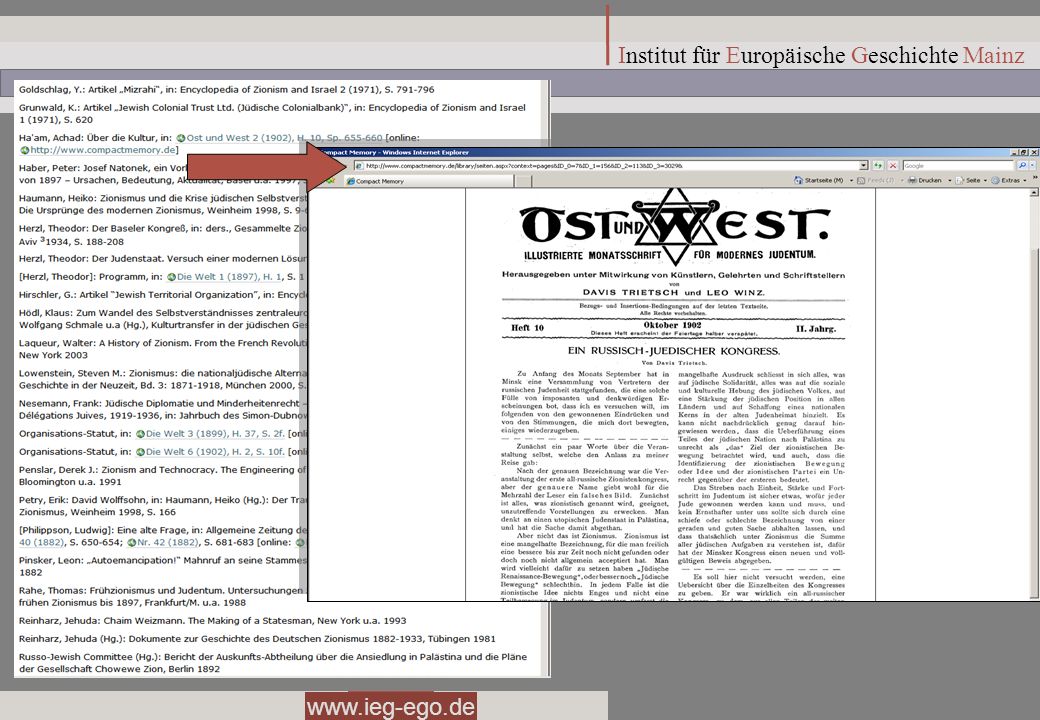
Task: Click the green Refresh page button
Action: (x=878, y=166)
